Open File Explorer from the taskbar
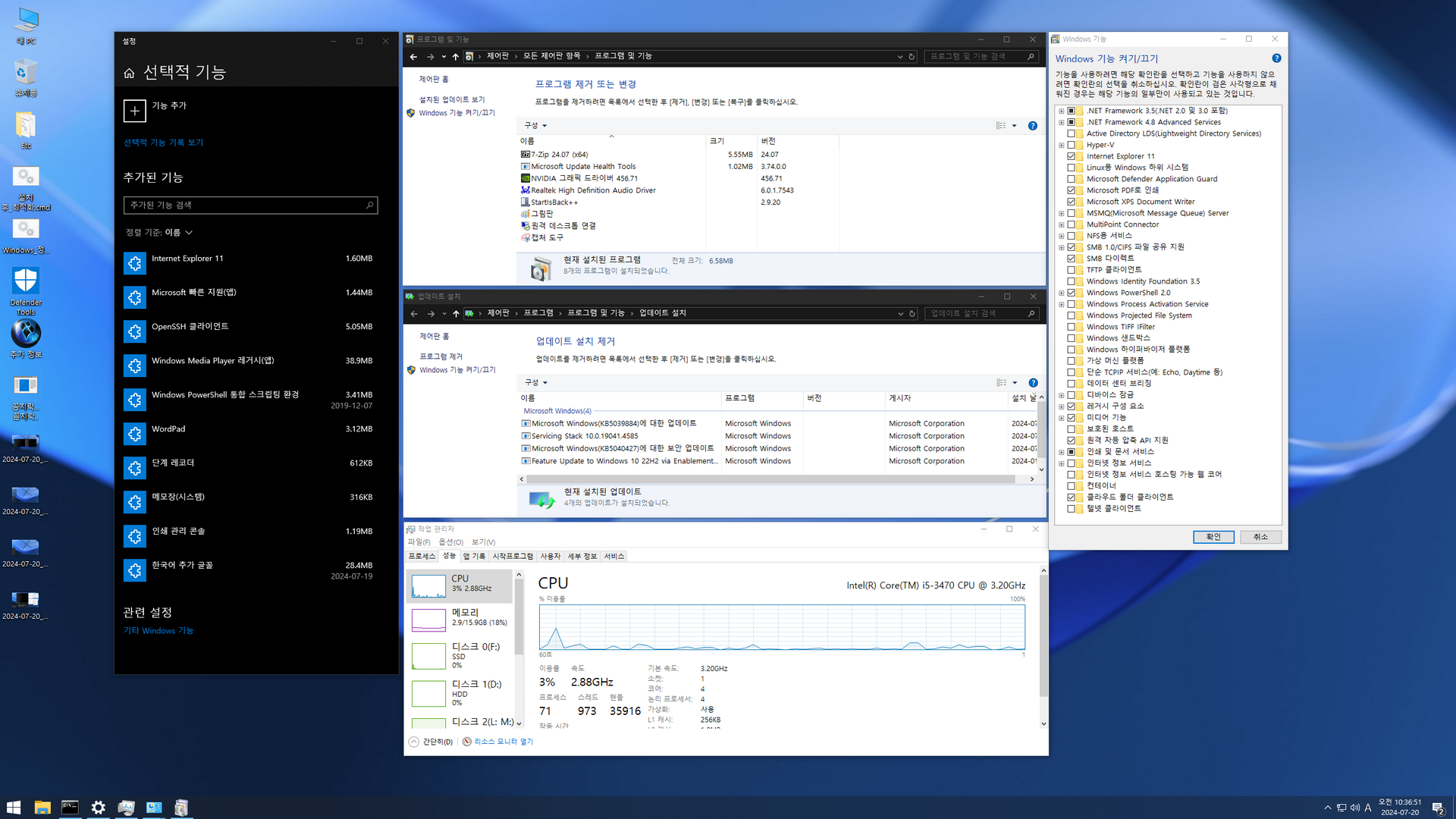Image resolution: width=1456 pixels, height=819 pixels. (42, 808)
